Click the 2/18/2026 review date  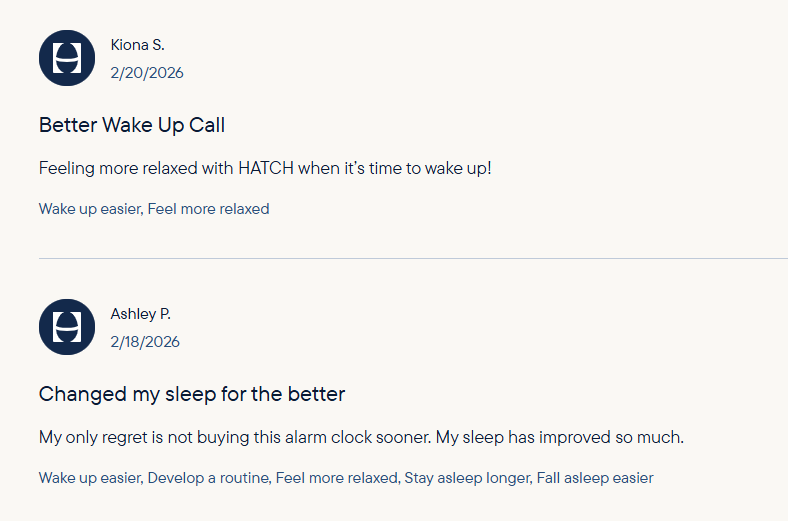pos(145,342)
